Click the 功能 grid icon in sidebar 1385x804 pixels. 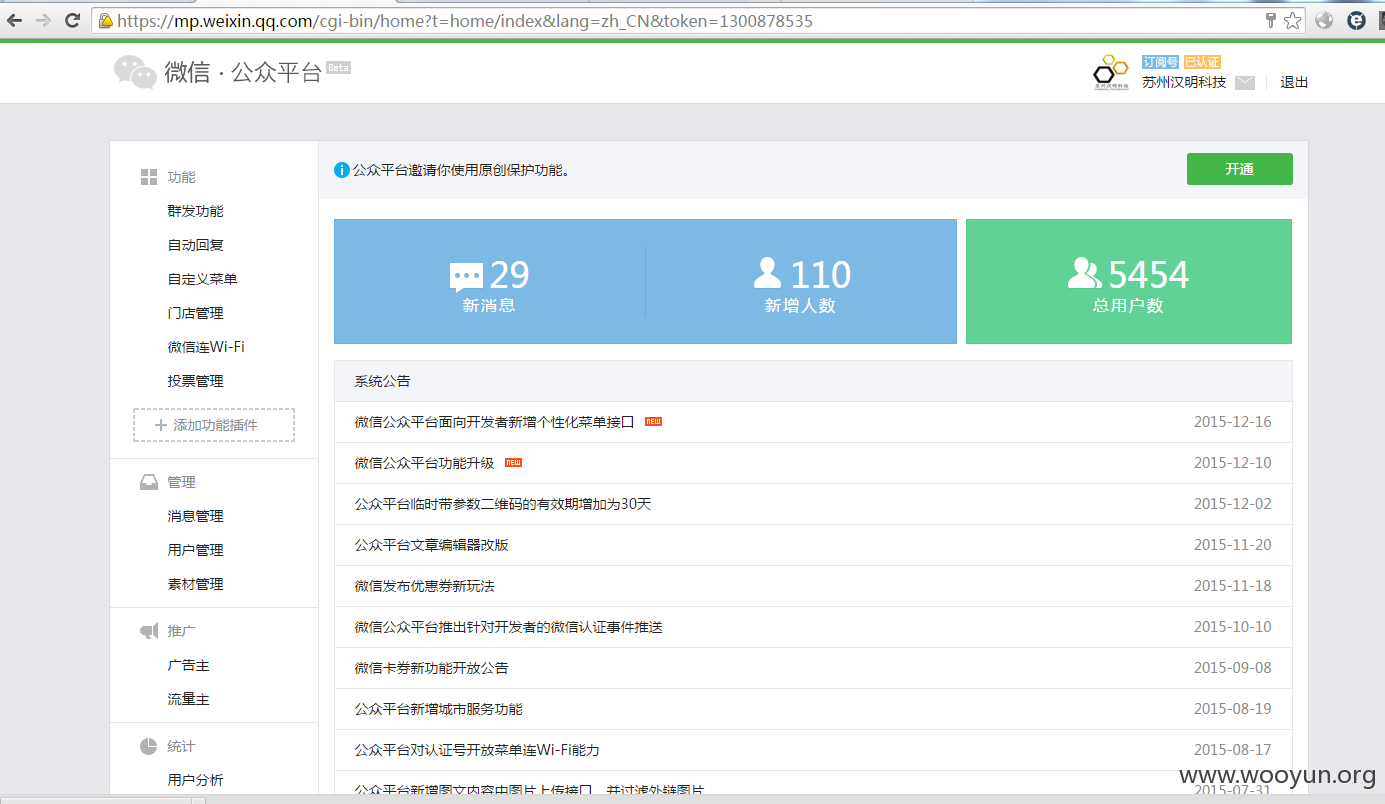149,177
